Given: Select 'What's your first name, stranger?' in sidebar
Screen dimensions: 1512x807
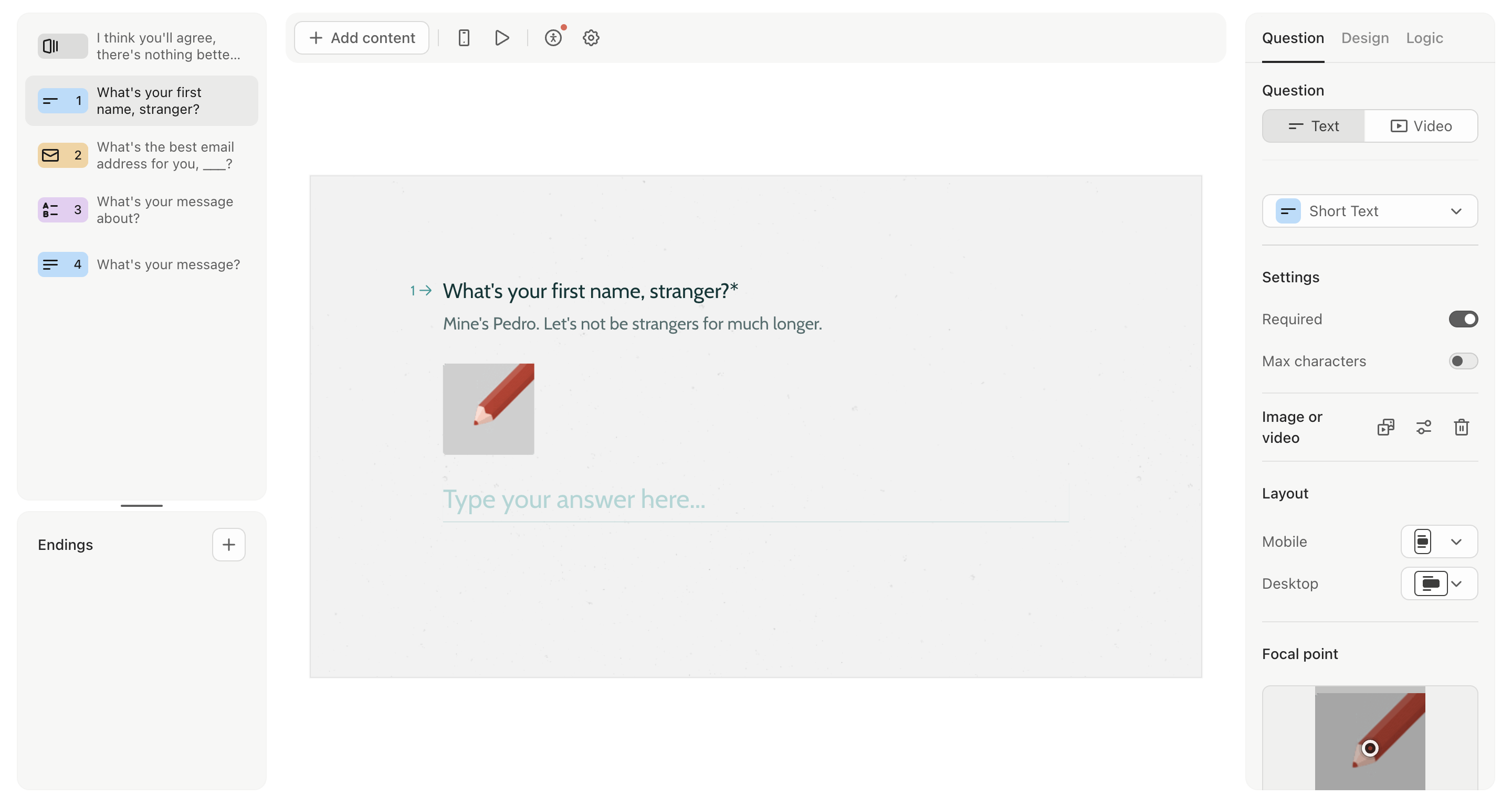Looking at the screenshot, I should (x=141, y=100).
